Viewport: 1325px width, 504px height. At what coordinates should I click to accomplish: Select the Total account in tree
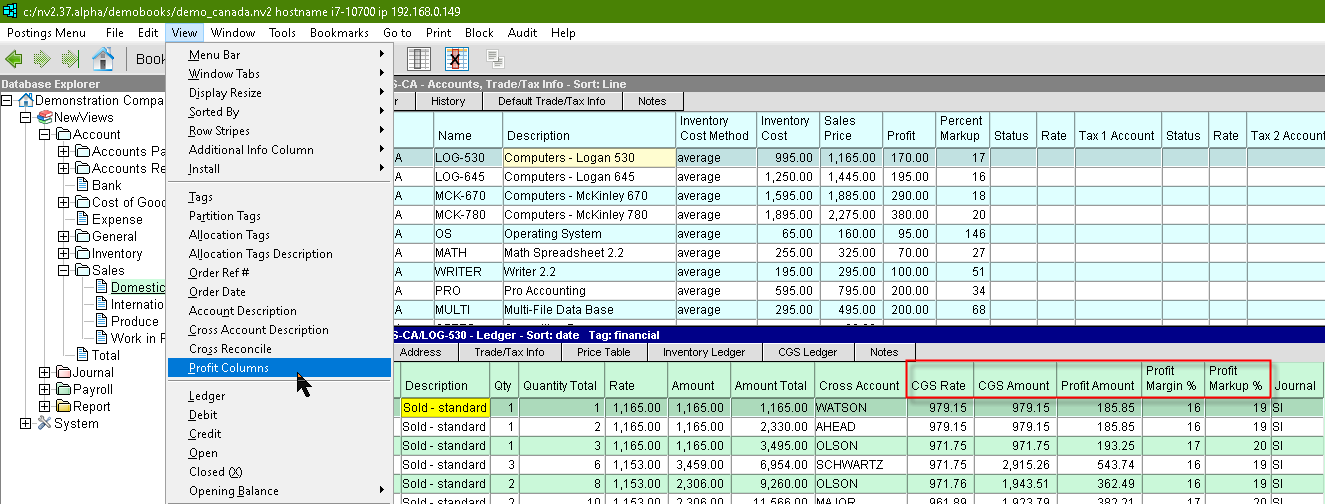(105, 355)
